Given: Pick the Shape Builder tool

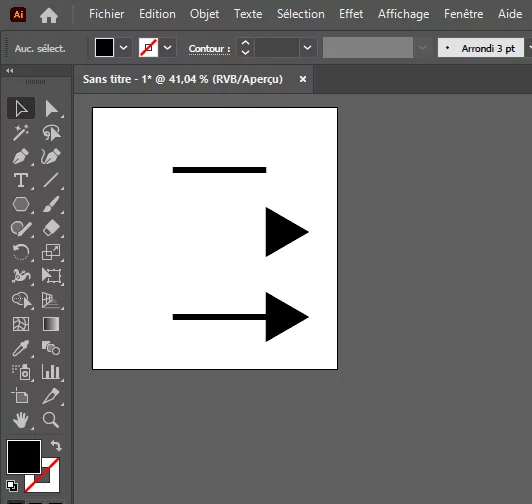Looking at the screenshot, I should pos(21,300).
